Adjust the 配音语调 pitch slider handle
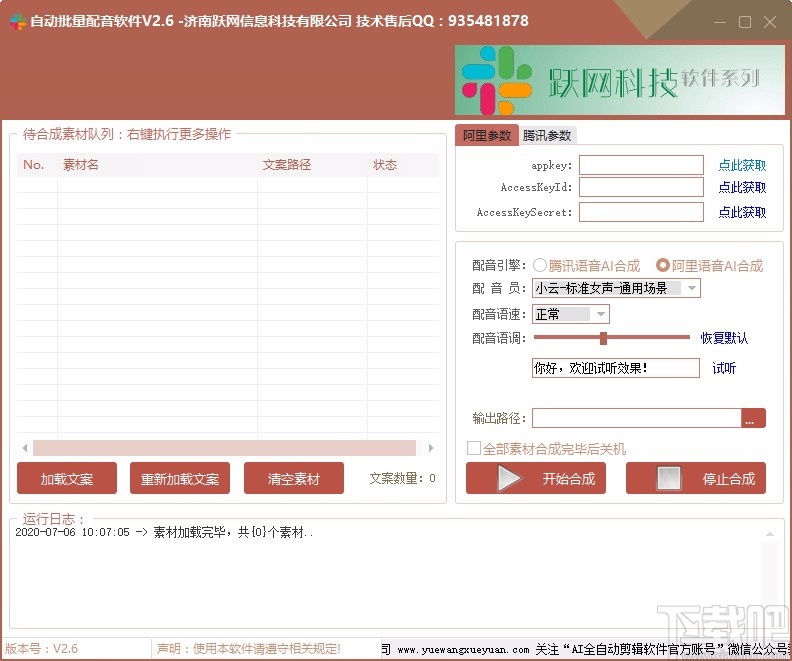The height and width of the screenshot is (661, 792). pos(603,338)
